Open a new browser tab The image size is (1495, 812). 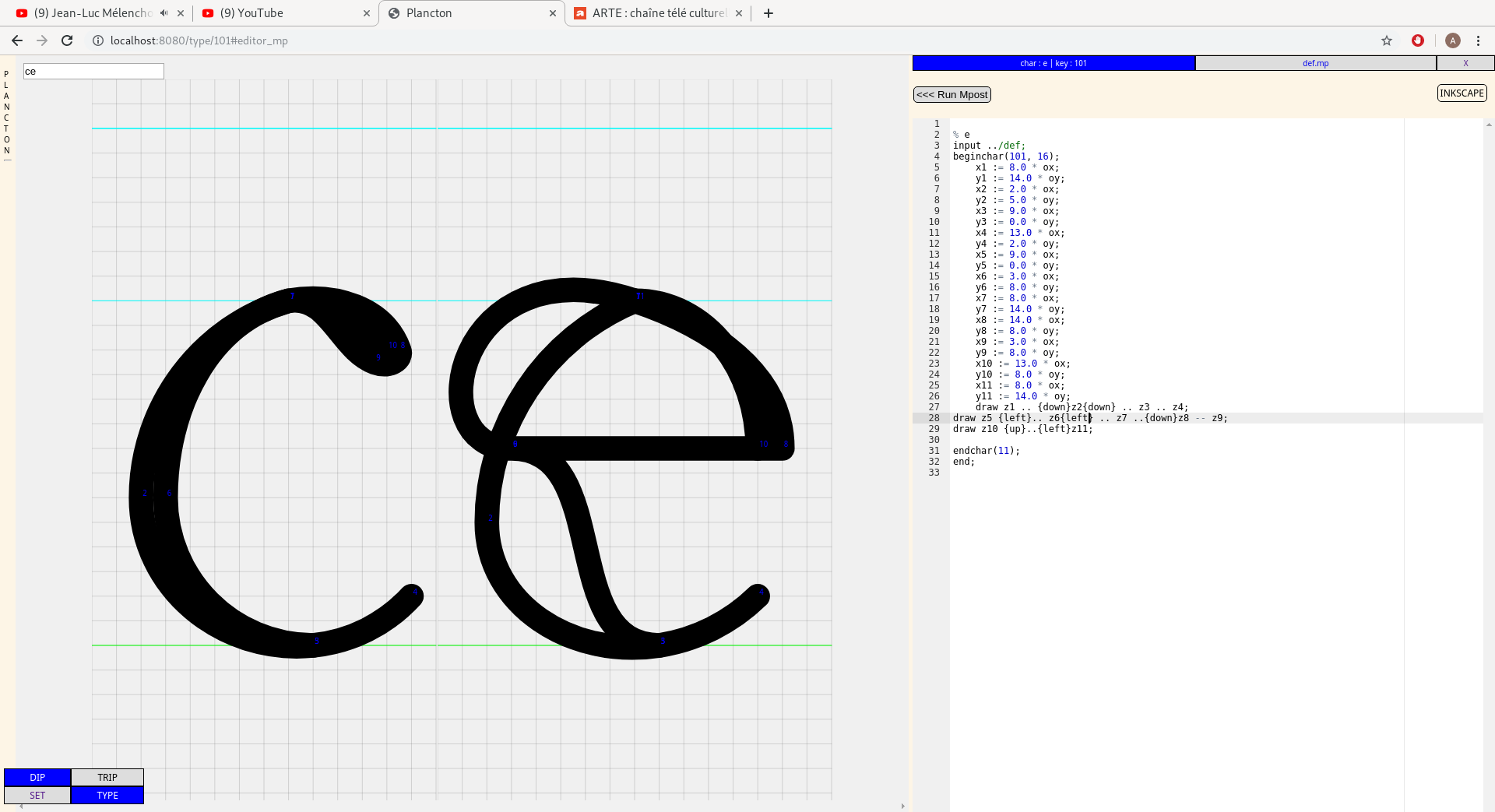769,13
